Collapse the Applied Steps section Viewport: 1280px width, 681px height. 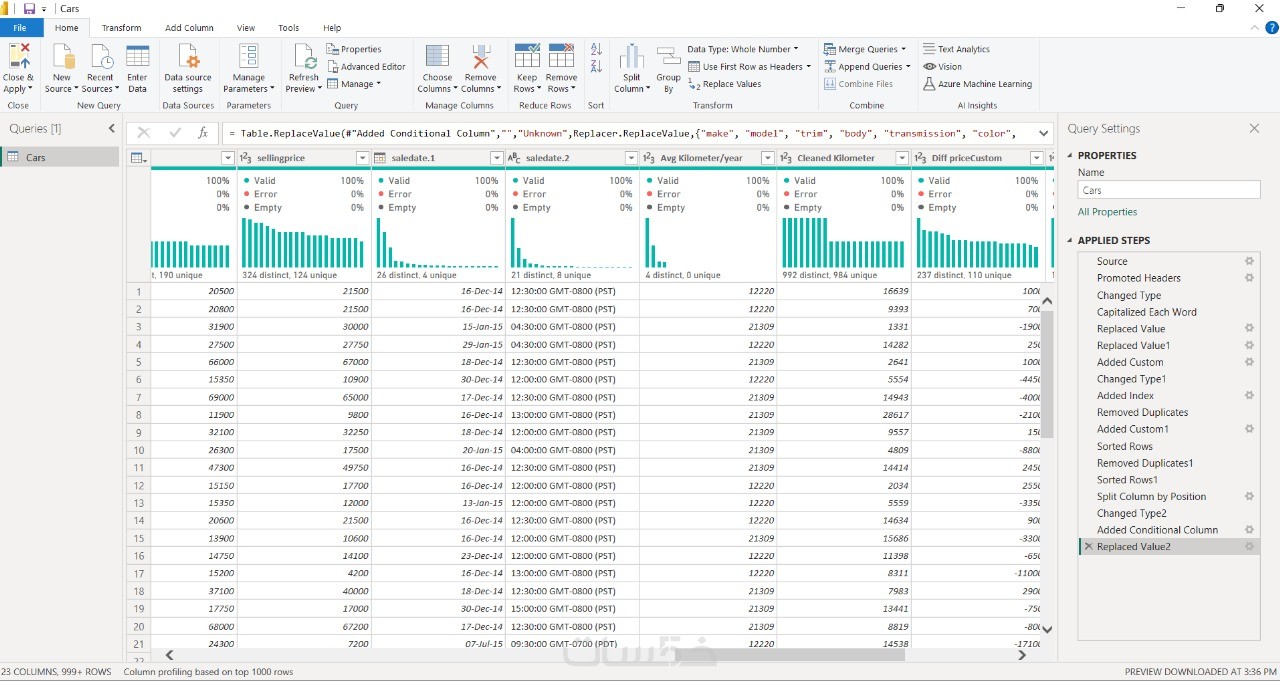(1069, 241)
